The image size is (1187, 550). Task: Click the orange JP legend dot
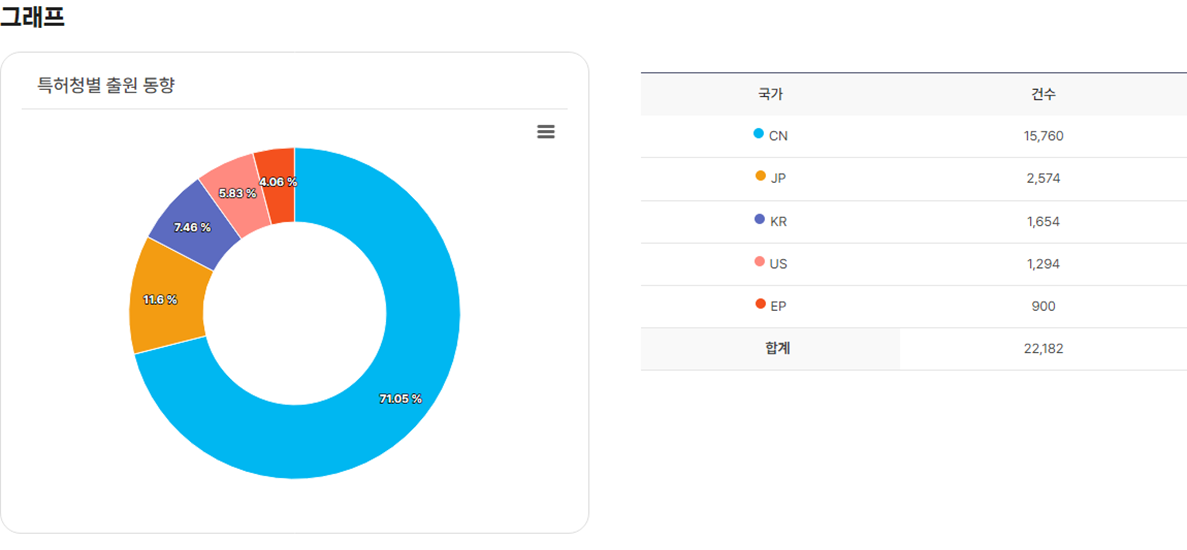(x=760, y=177)
